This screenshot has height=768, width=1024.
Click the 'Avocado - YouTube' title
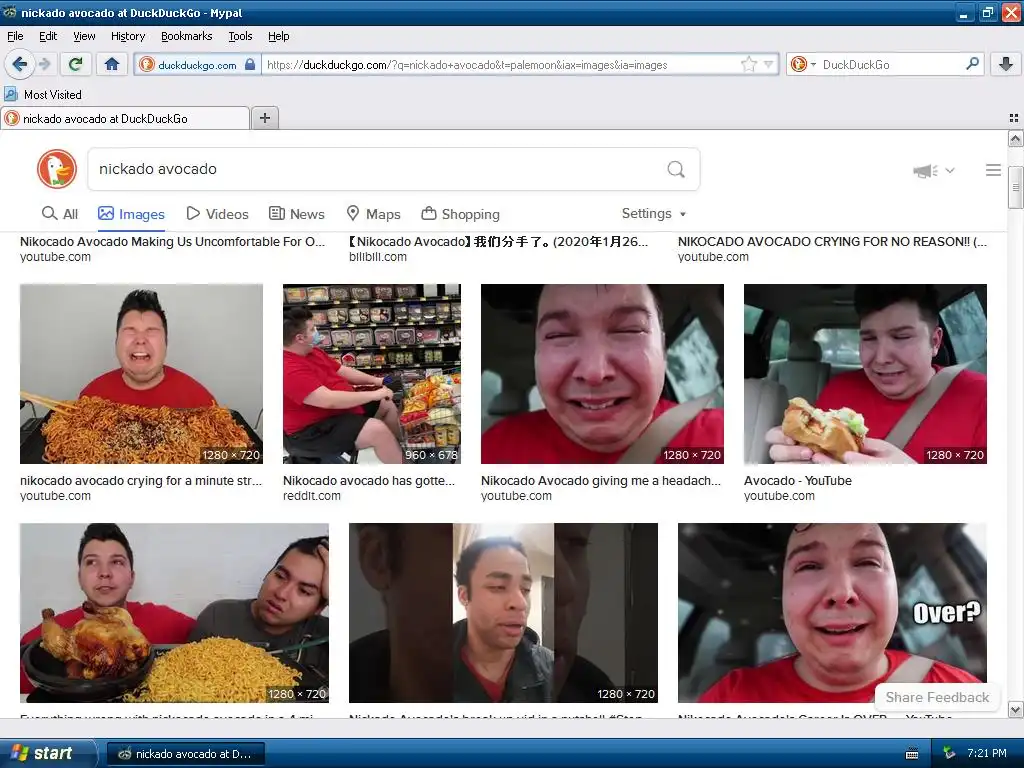(797, 481)
